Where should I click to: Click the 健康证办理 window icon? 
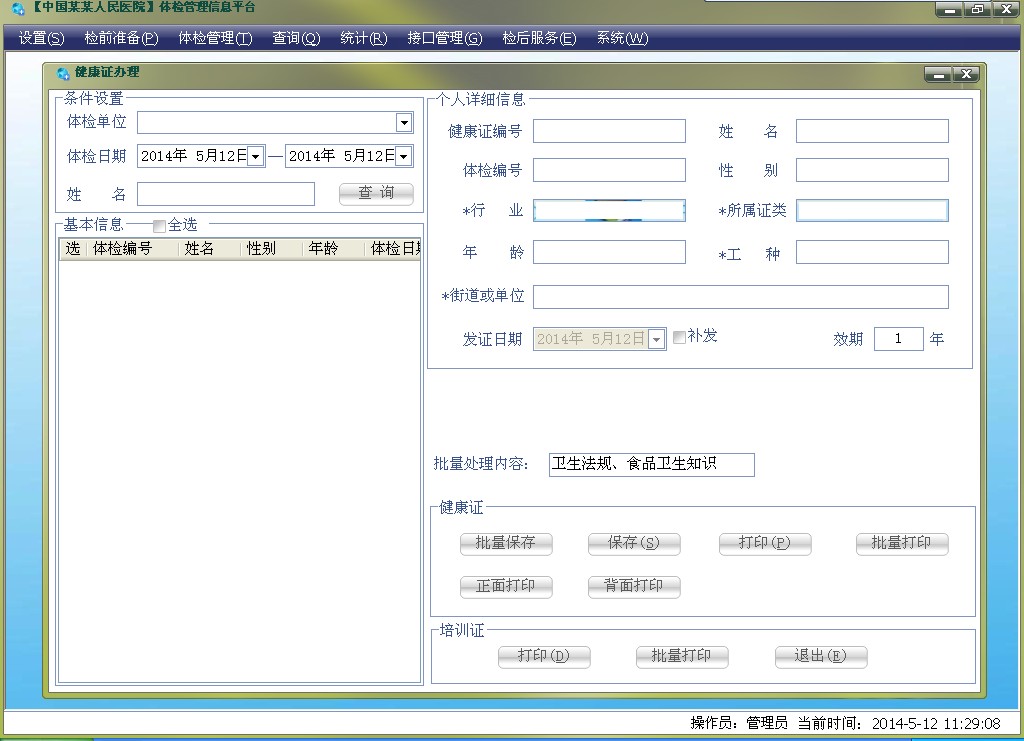pyautogui.click(x=63, y=72)
